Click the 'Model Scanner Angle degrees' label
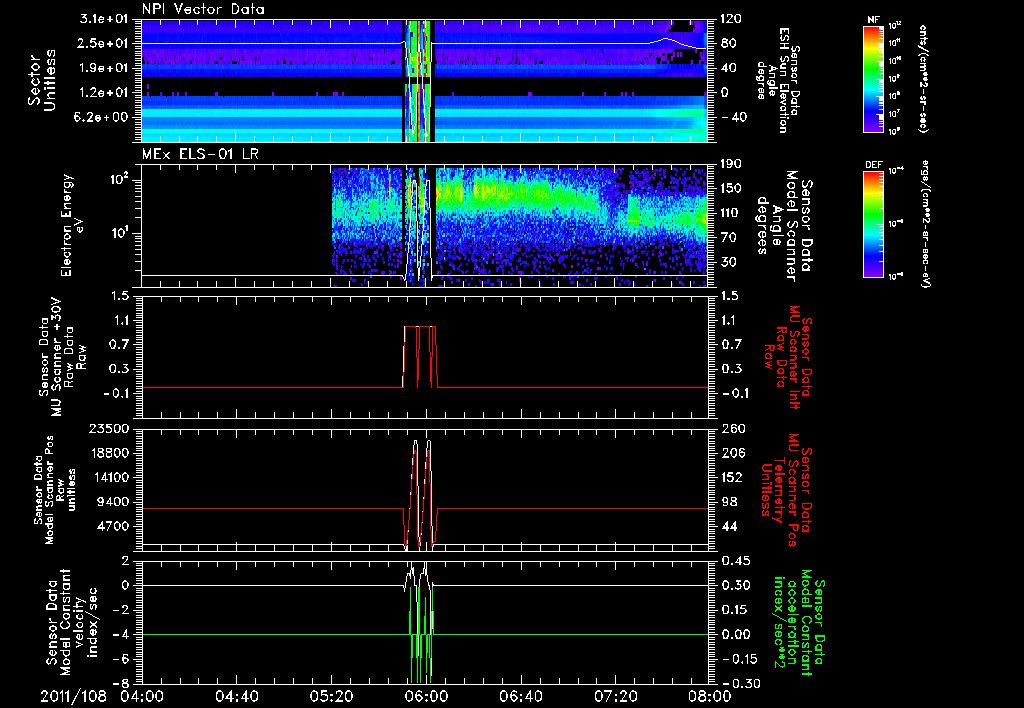 click(x=784, y=226)
